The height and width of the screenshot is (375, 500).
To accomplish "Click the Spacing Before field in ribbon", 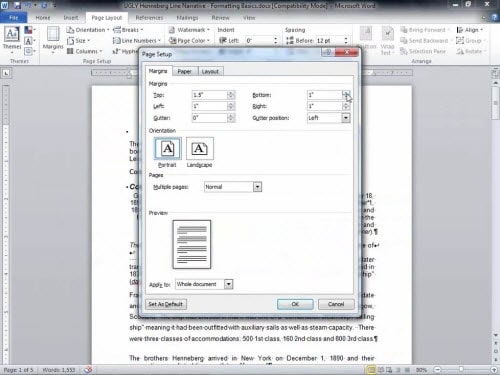I will 329,41.
